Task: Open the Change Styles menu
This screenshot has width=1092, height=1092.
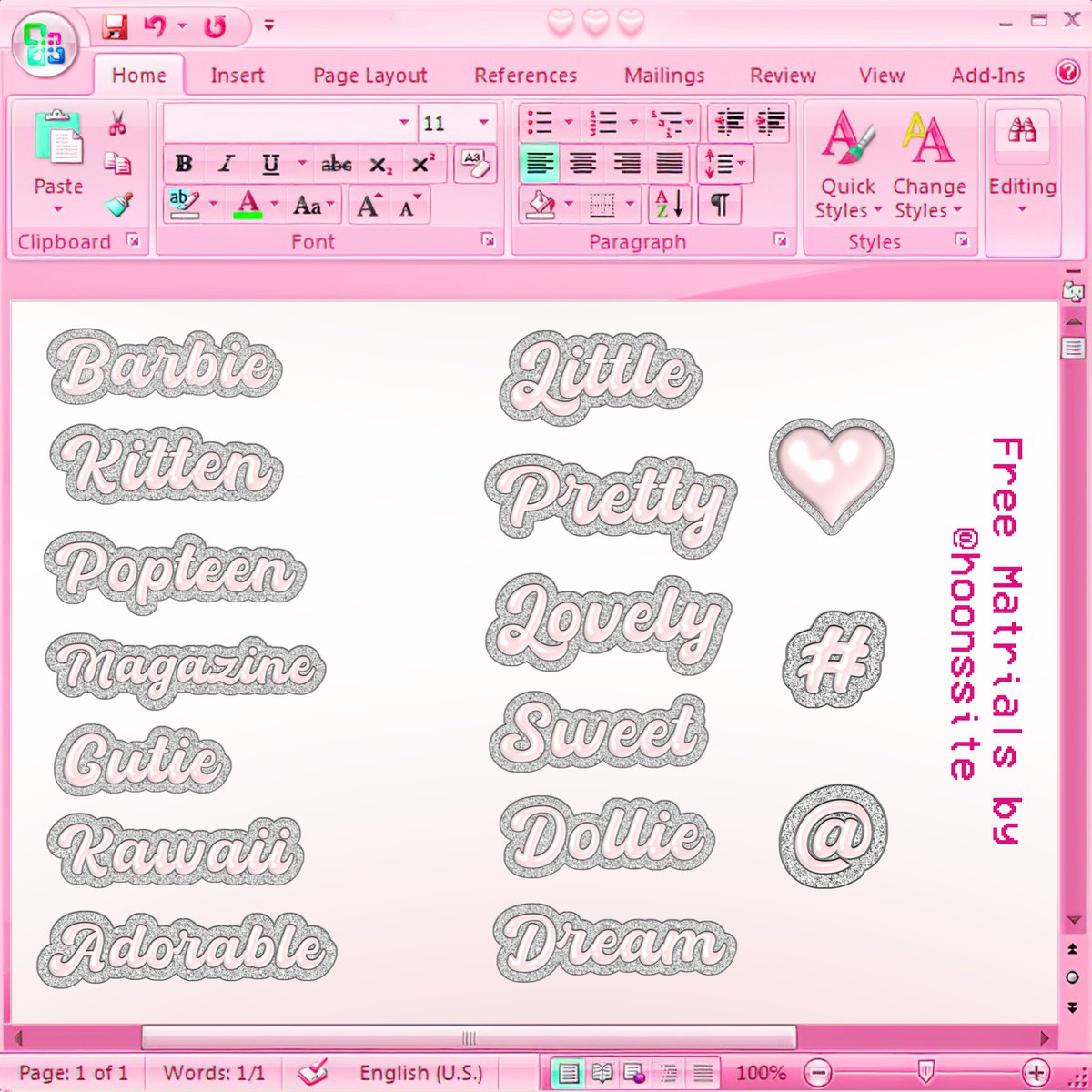Action: point(928,166)
